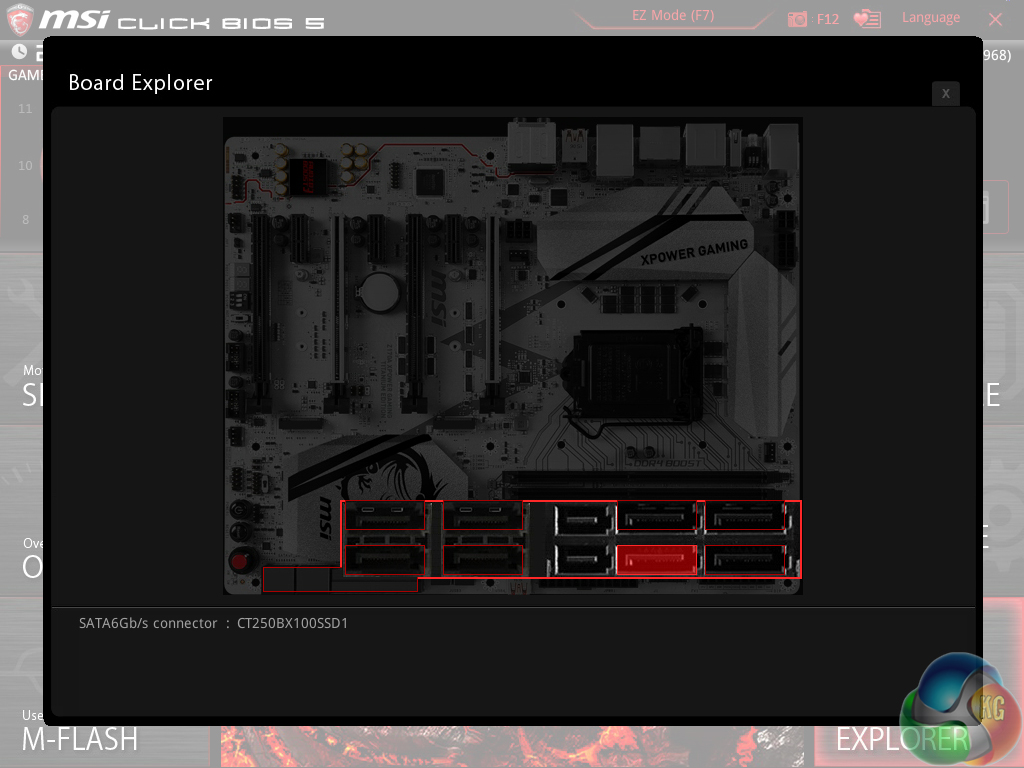Select the lower white-outlined connector
Viewport: 1024px width, 768px height.
pyautogui.click(x=583, y=560)
